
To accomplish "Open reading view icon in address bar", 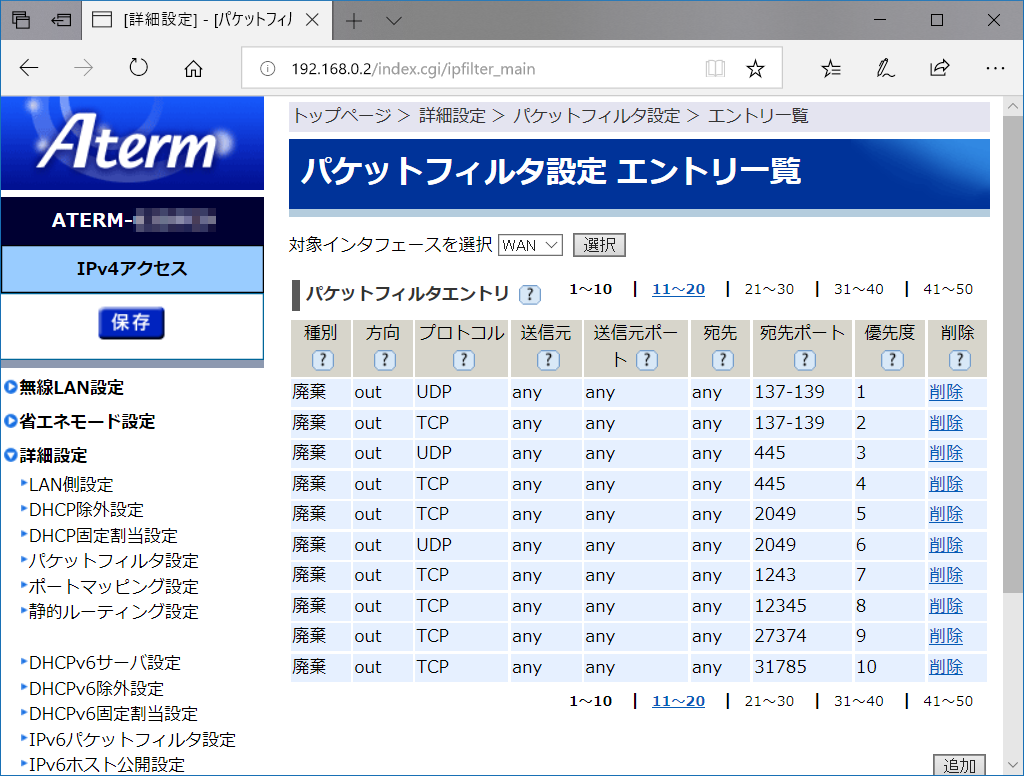I will coord(715,69).
